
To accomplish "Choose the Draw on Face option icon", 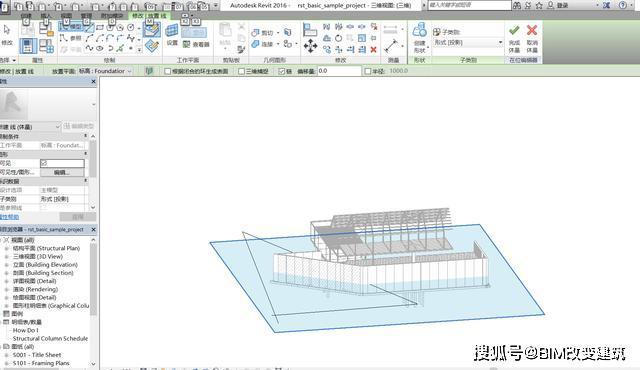I will (x=151, y=30).
